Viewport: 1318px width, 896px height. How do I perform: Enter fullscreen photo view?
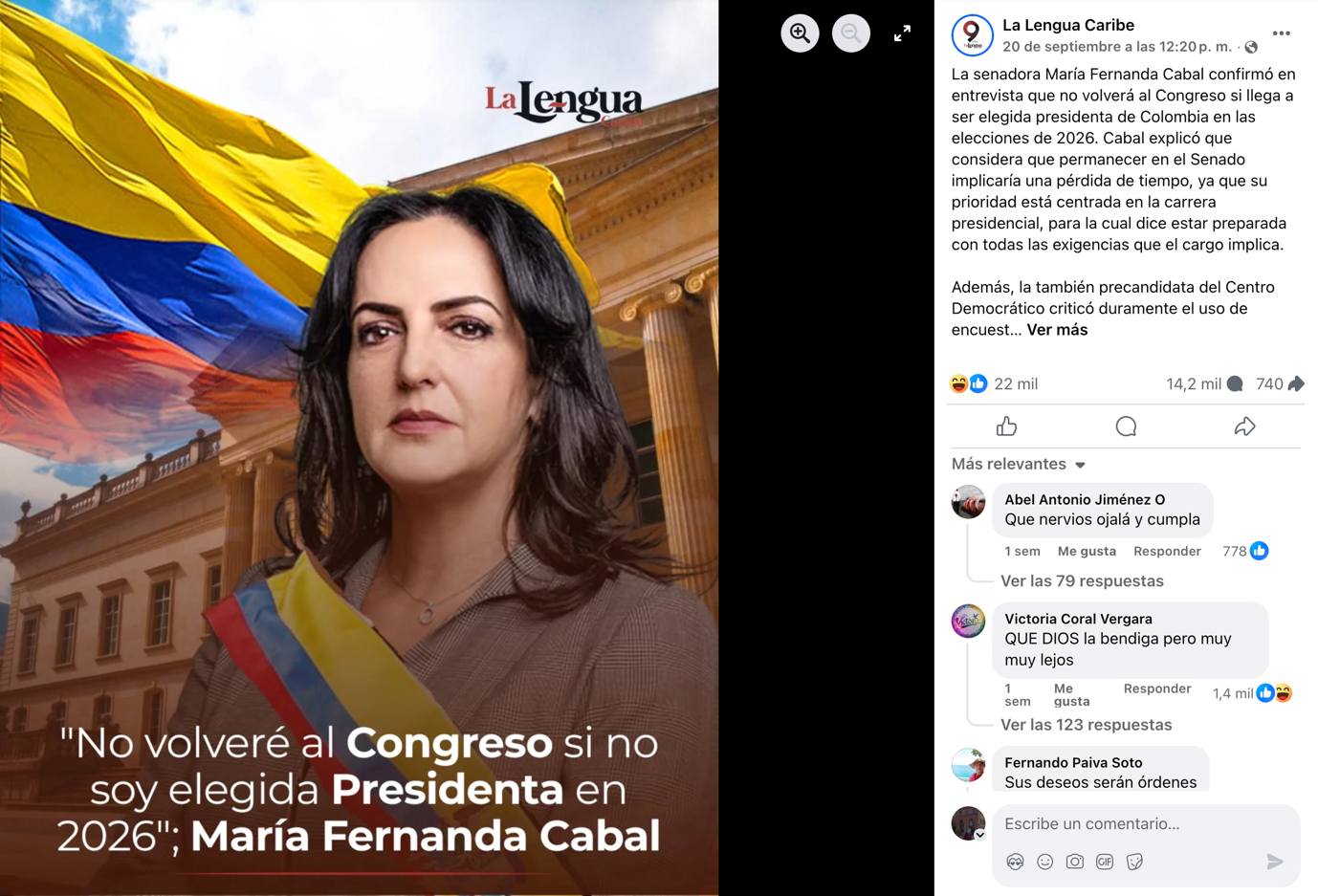[x=902, y=33]
